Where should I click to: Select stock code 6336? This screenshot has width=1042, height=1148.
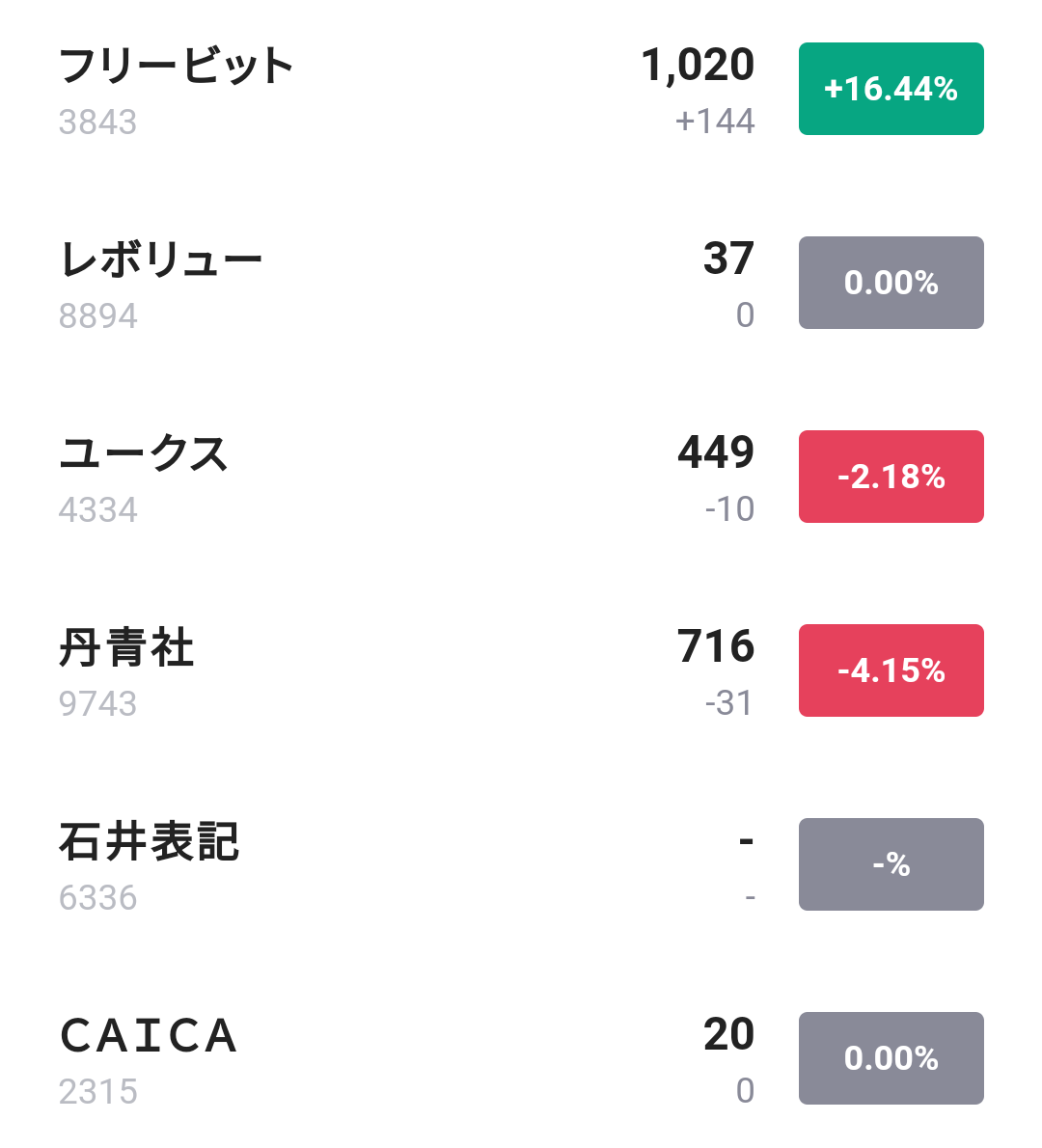point(97,898)
